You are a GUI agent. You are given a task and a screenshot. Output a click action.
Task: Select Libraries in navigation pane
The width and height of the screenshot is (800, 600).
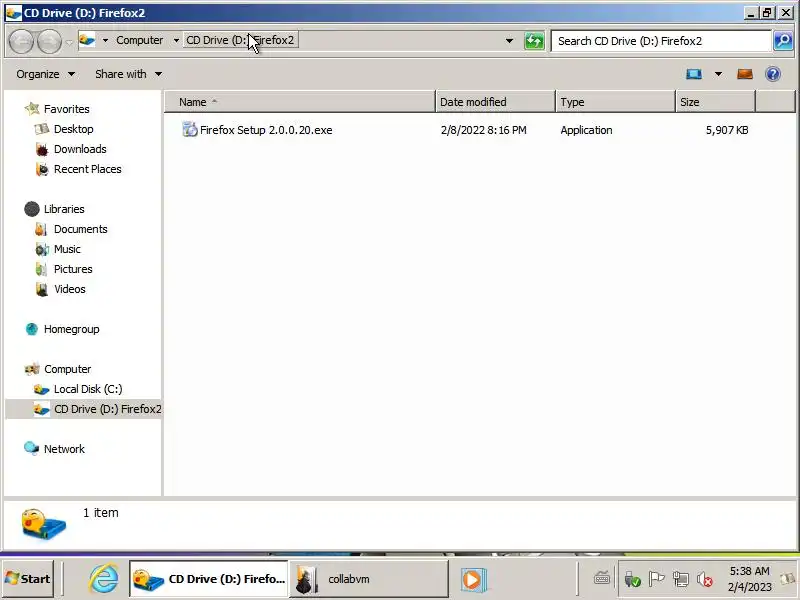[64, 209]
